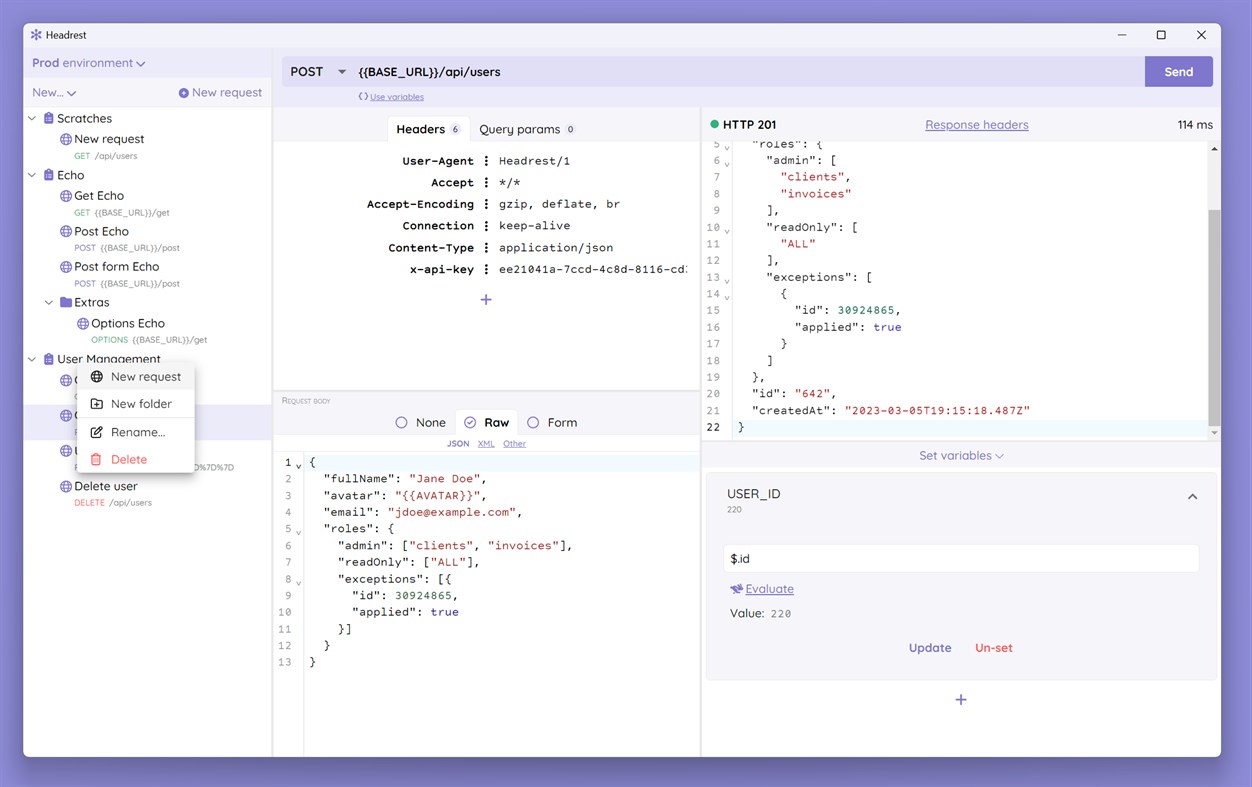
Task: Click the trash icon in the context menu
Action: (96, 460)
